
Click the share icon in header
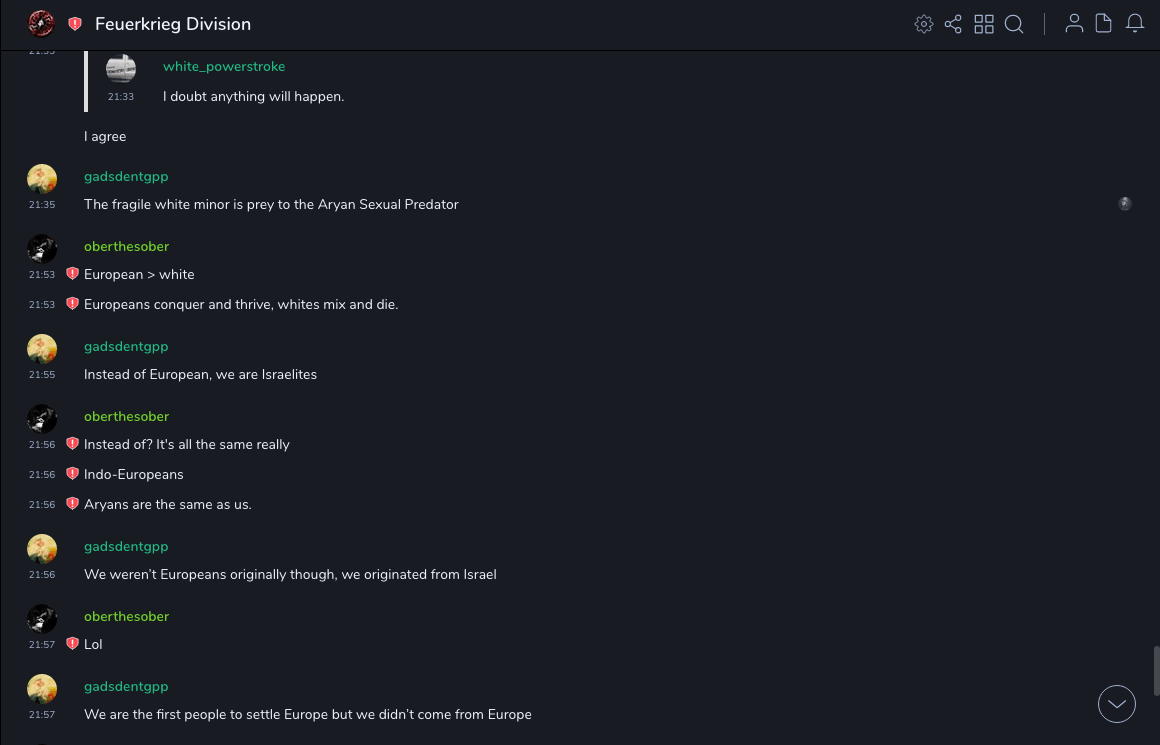953,24
